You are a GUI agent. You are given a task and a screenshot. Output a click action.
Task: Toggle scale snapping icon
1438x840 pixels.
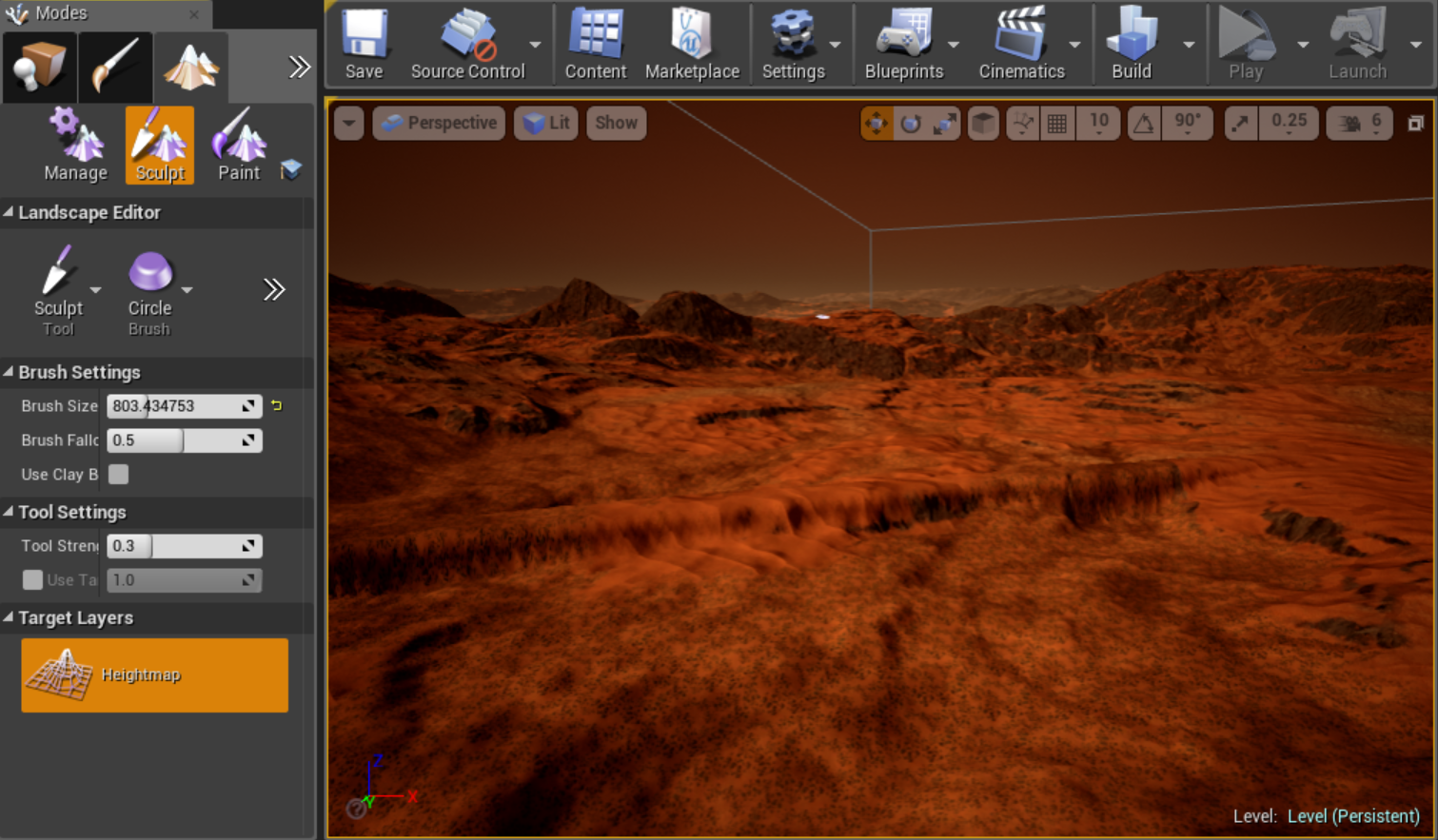tap(1241, 123)
